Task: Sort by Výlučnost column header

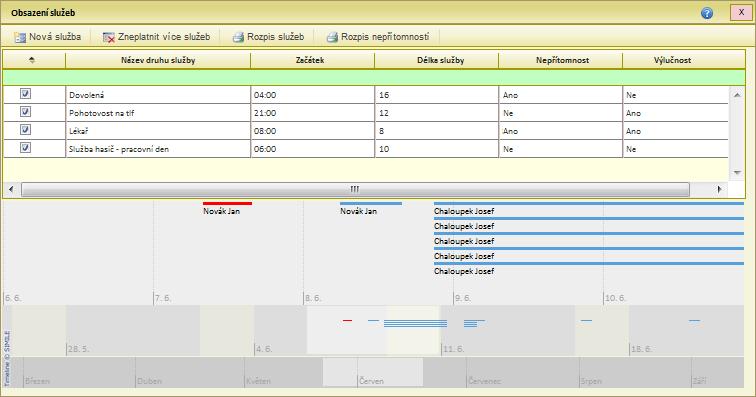Action: [684, 60]
